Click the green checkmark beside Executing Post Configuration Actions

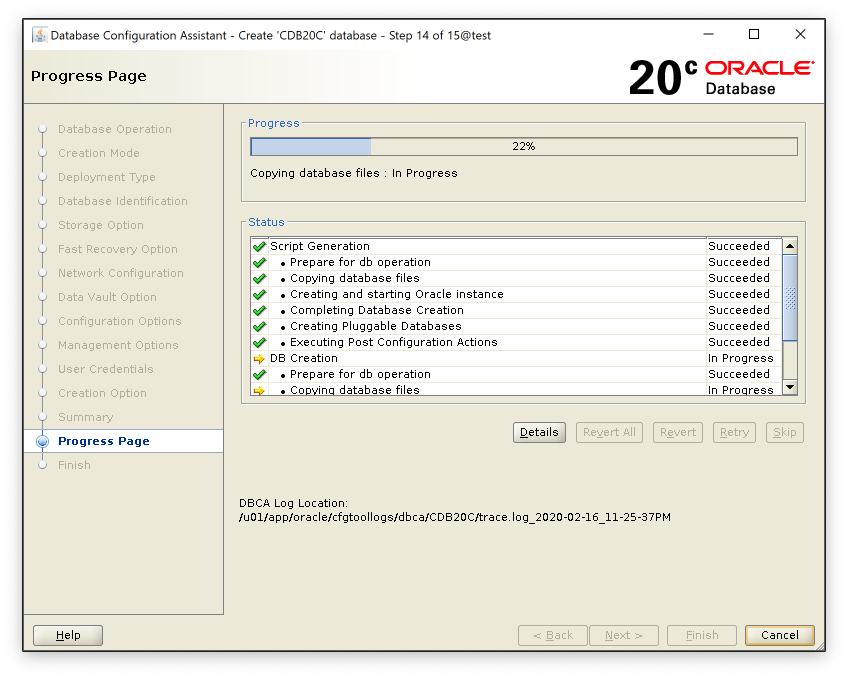tap(259, 342)
